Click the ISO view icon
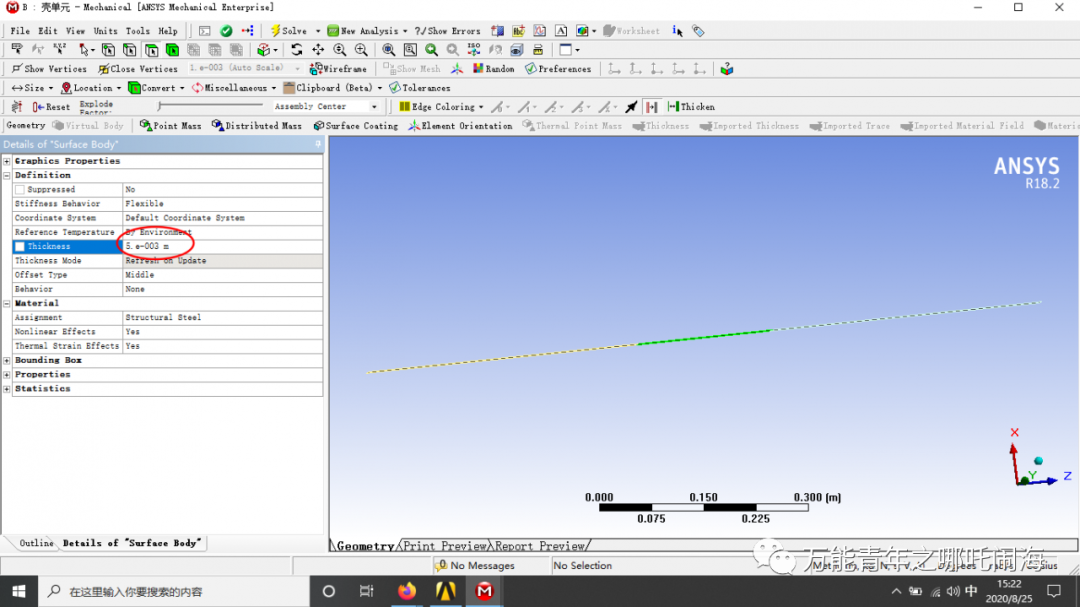 click(x=474, y=50)
